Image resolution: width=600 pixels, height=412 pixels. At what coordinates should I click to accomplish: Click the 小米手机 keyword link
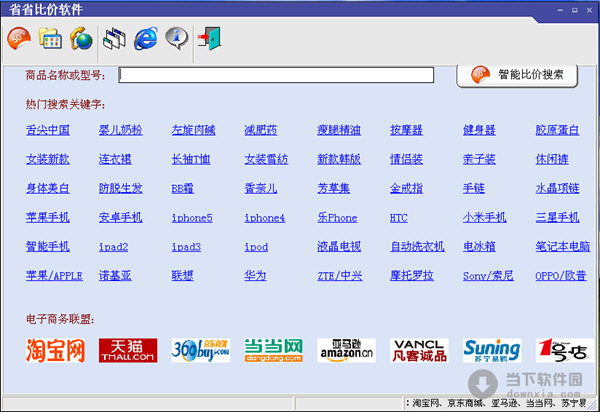484,217
